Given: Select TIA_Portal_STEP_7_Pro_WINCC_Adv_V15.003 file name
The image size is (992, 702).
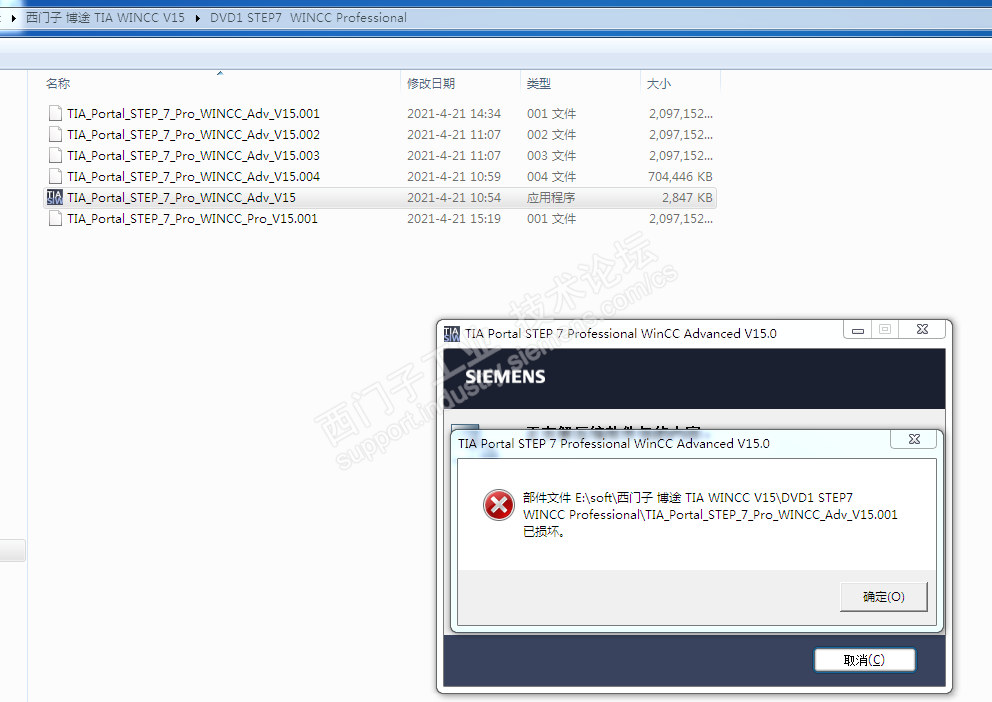Looking at the screenshot, I should click(x=194, y=156).
